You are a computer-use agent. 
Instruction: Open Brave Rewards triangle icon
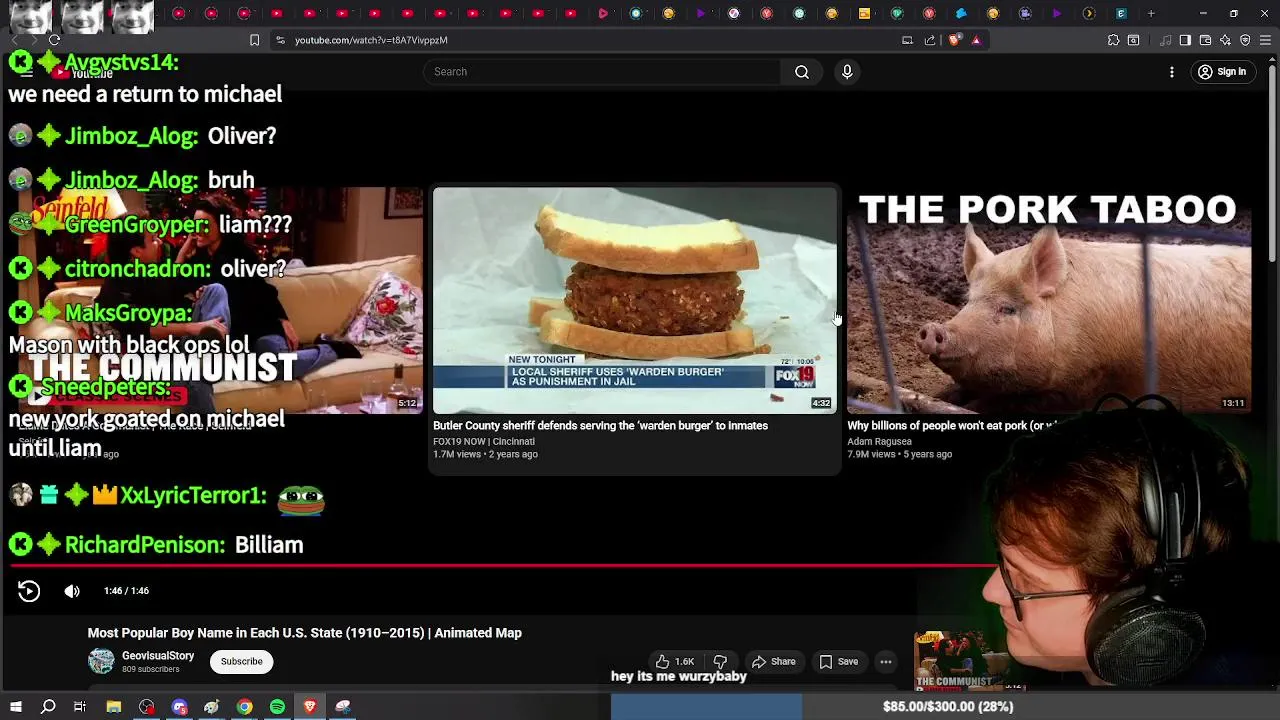(976, 40)
